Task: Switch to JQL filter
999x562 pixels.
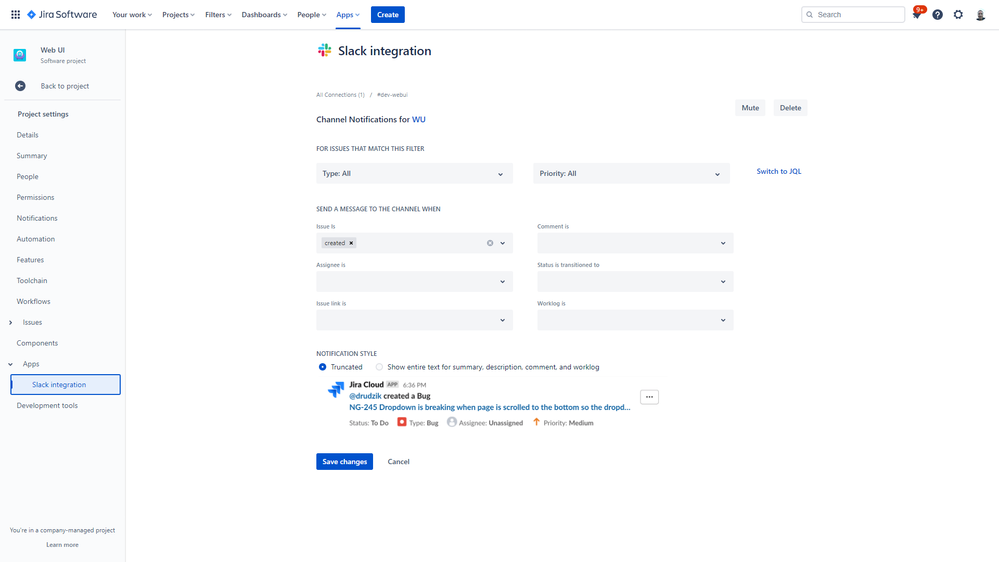Action: (779, 171)
